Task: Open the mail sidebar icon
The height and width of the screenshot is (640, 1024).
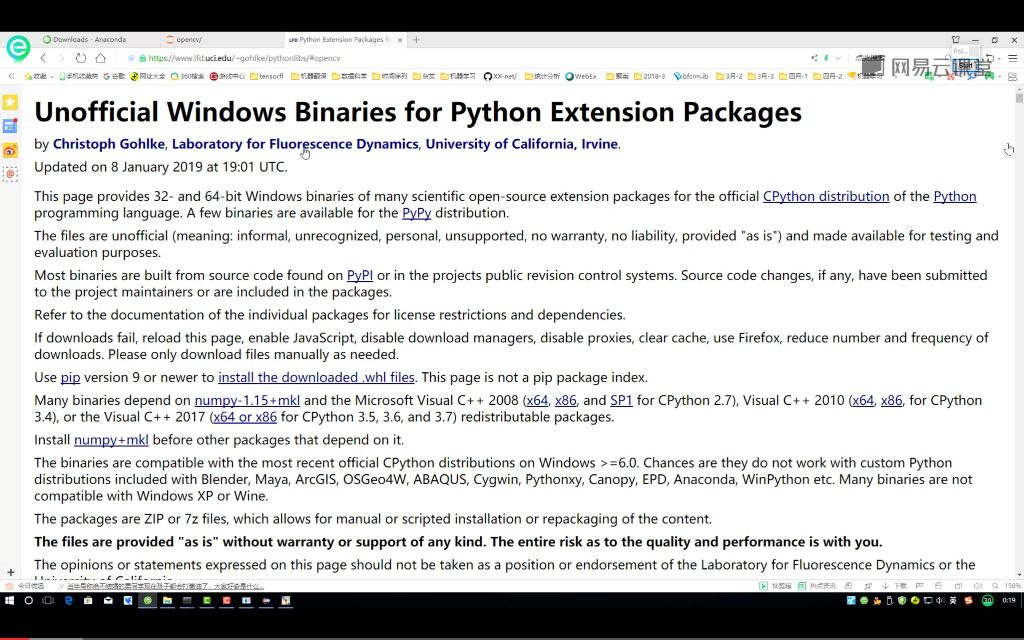Action: (10, 174)
